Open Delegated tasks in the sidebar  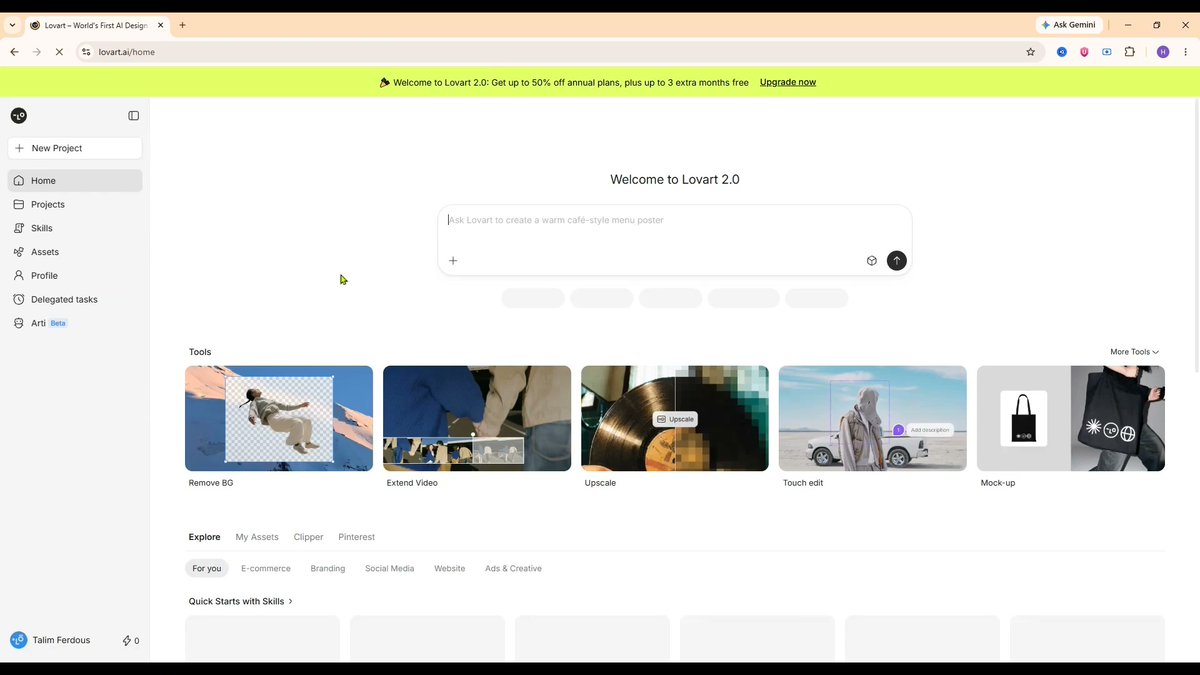75,299
